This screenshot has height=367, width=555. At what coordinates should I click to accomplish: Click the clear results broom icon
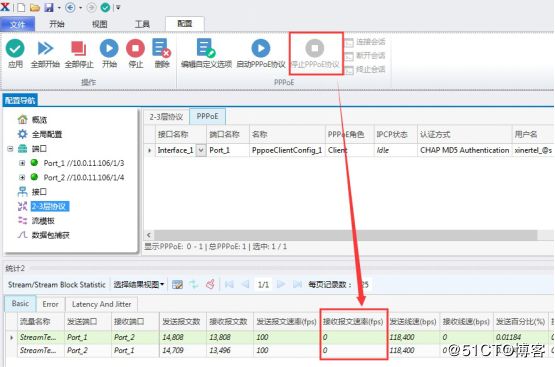point(210,285)
